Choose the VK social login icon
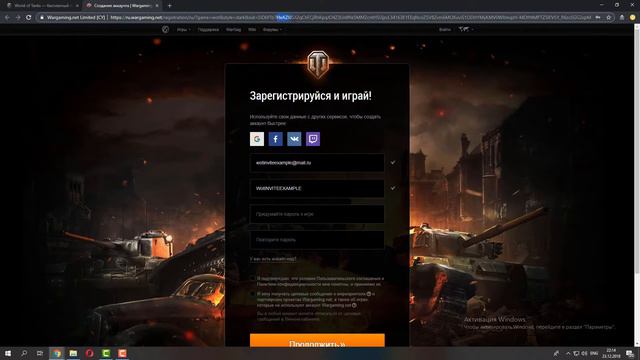 click(x=294, y=139)
